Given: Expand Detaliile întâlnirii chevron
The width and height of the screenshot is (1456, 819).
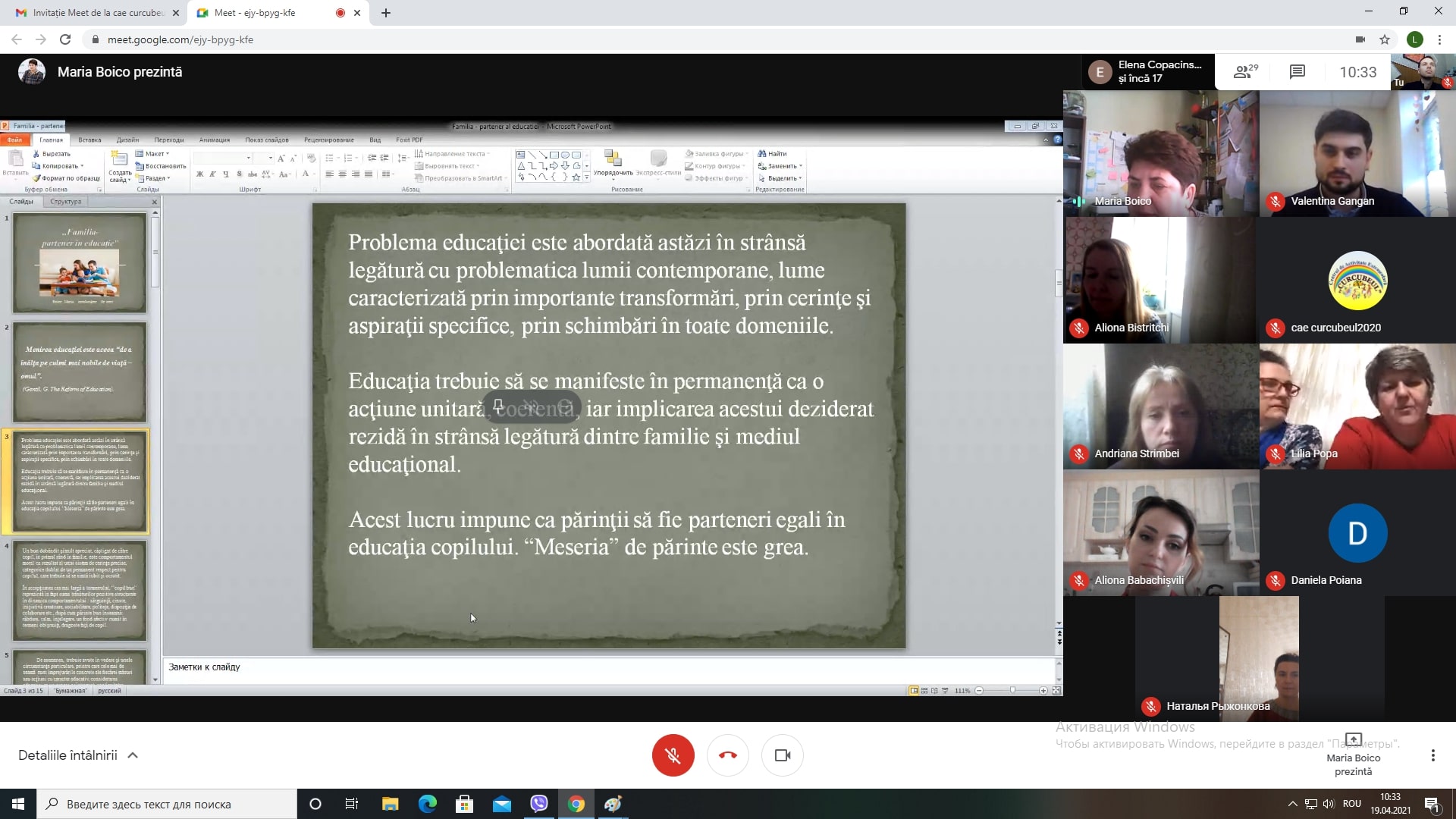Looking at the screenshot, I should 133,755.
